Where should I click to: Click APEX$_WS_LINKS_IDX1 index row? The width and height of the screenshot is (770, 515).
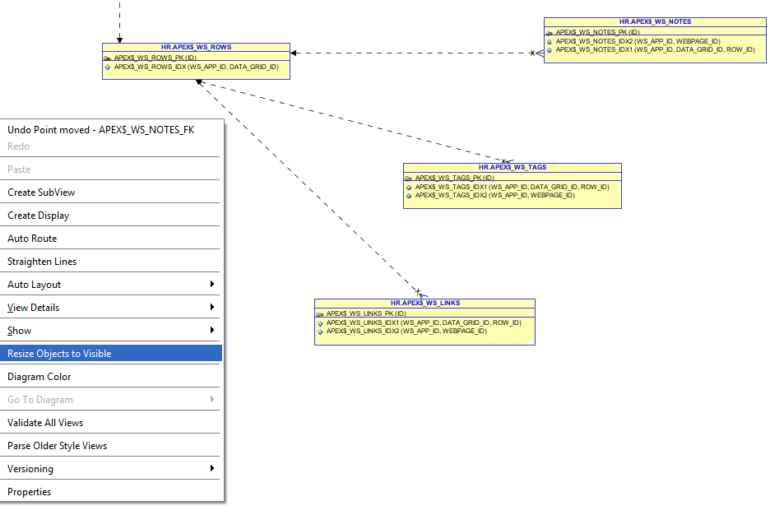[424, 323]
